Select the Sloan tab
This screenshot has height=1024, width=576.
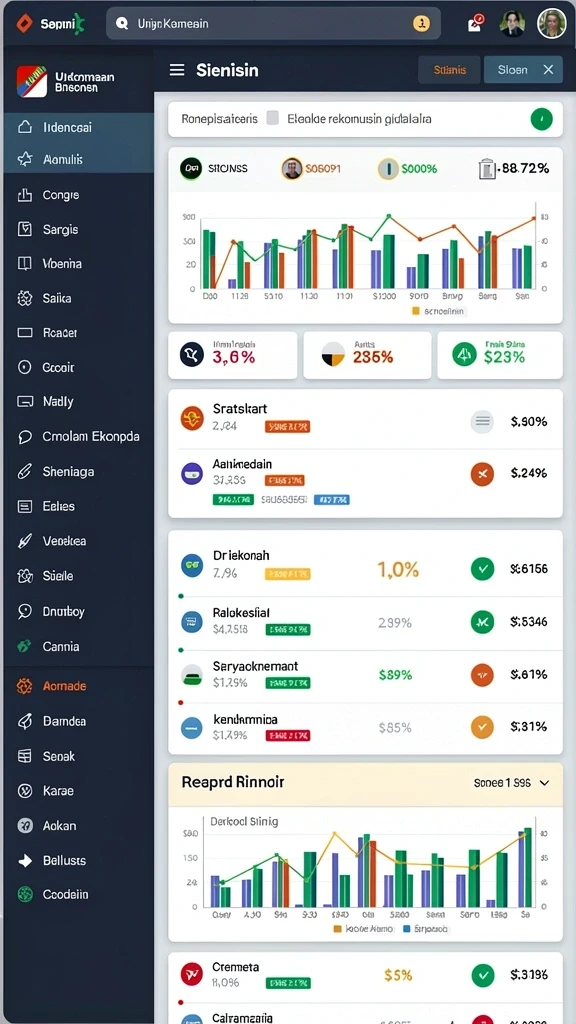(x=512, y=70)
